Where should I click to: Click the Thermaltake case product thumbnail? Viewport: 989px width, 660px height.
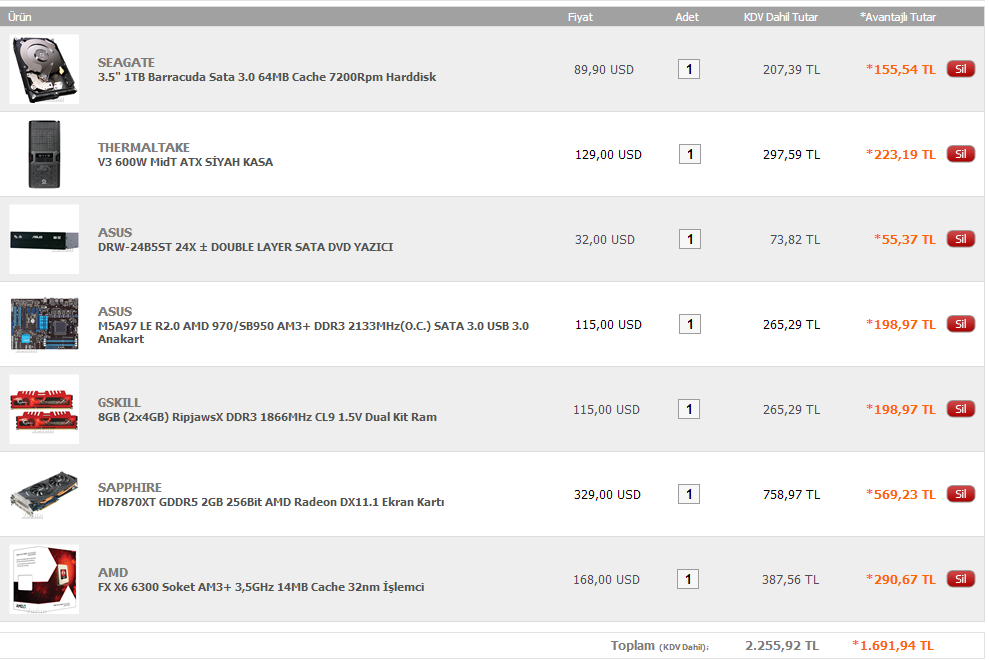pyautogui.click(x=44, y=154)
